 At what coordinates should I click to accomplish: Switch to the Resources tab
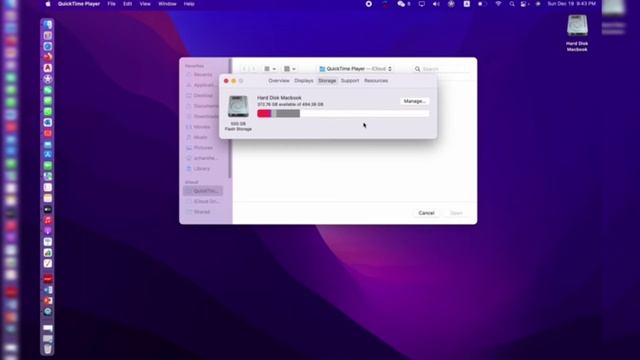[376, 81]
